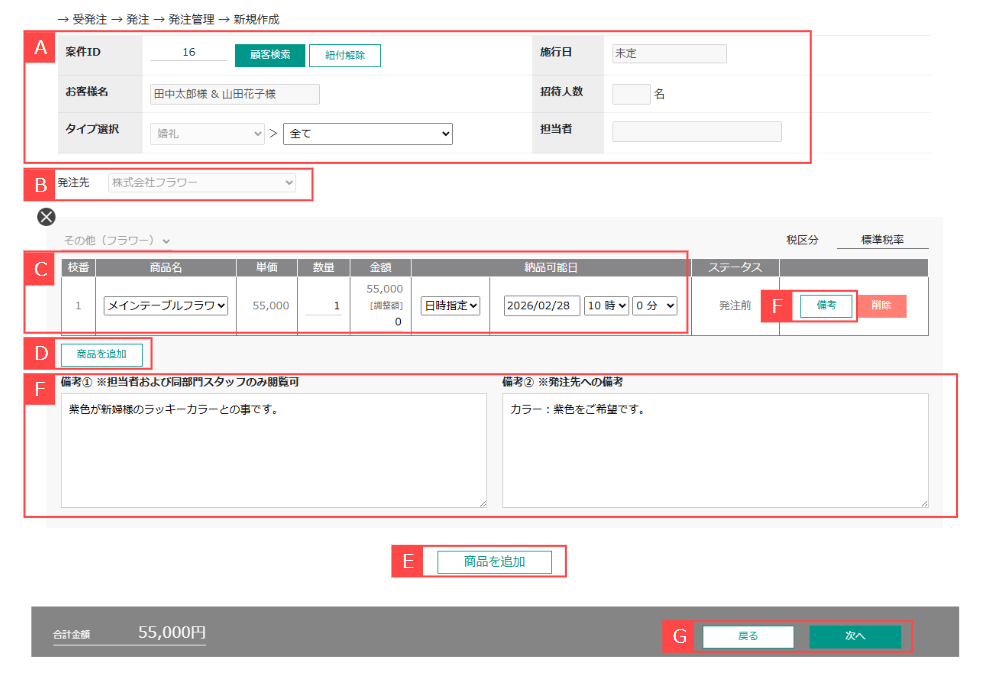This screenshot has width=996, height=674.
Task: Click the small 商品を追加 button under table
Action: pyautogui.click(x=102, y=353)
